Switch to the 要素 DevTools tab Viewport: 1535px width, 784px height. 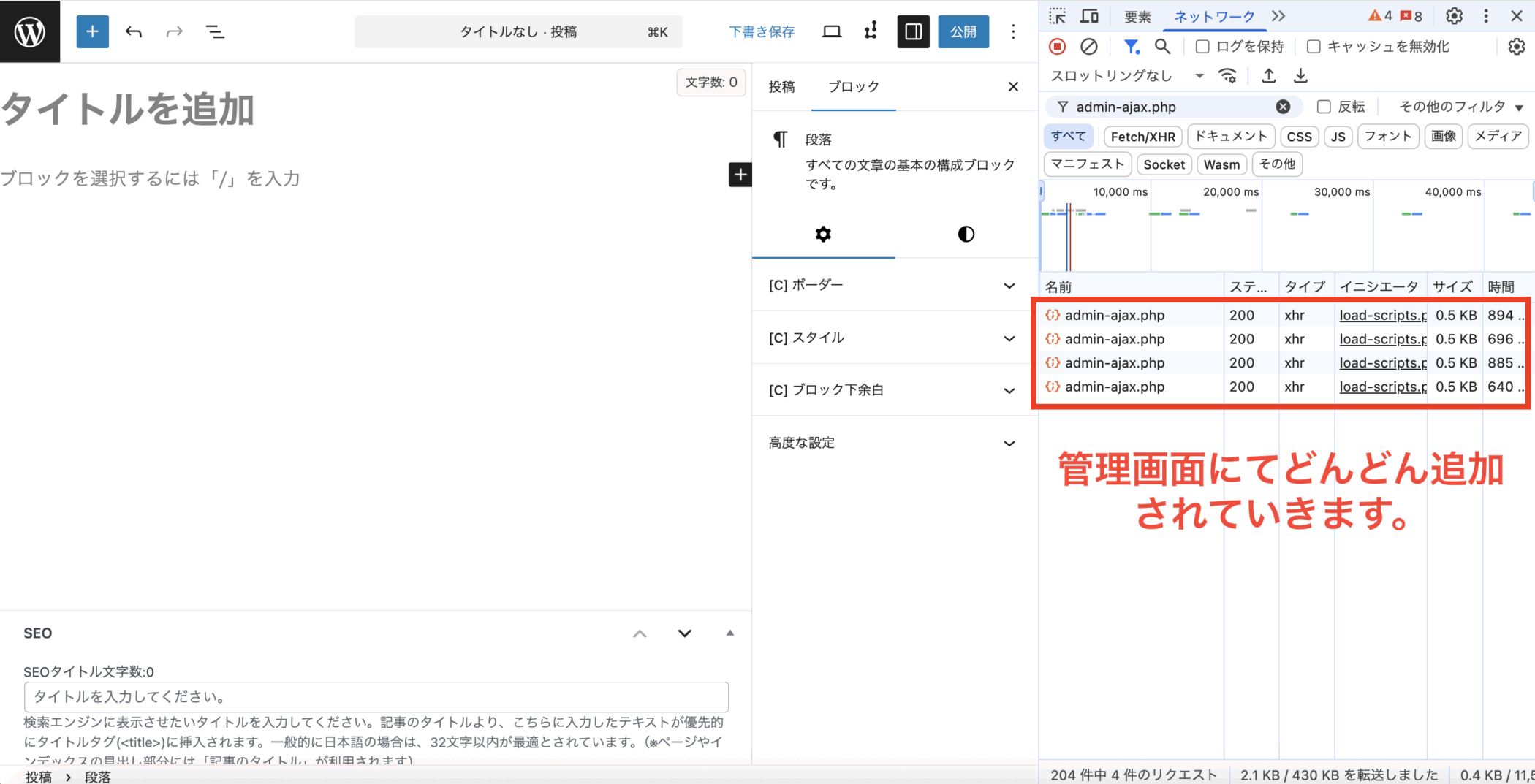[1137, 16]
